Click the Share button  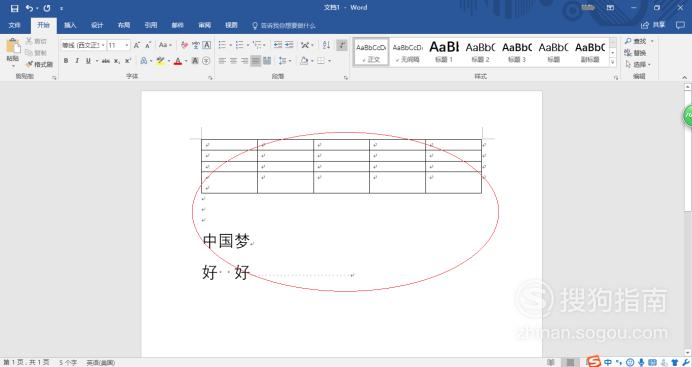(x=653, y=25)
